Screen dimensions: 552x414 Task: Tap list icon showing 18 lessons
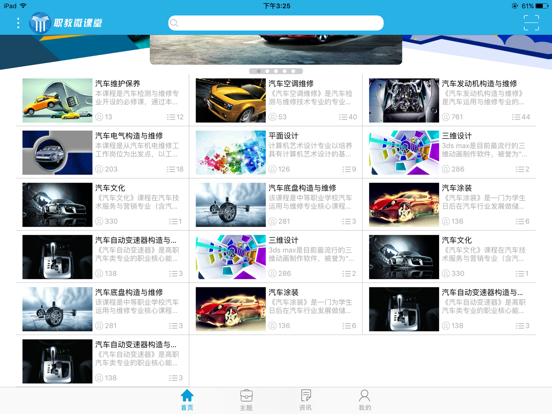[171, 169]
